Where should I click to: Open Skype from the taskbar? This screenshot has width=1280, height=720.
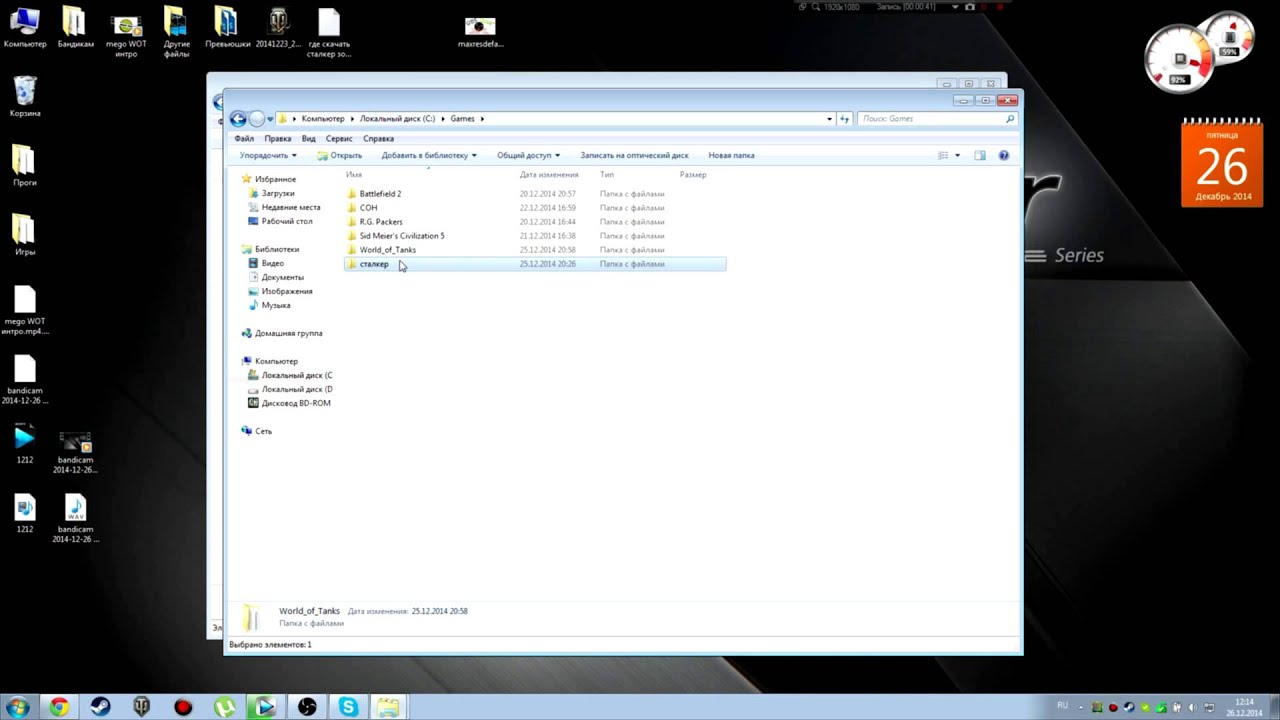pos(348,707)
